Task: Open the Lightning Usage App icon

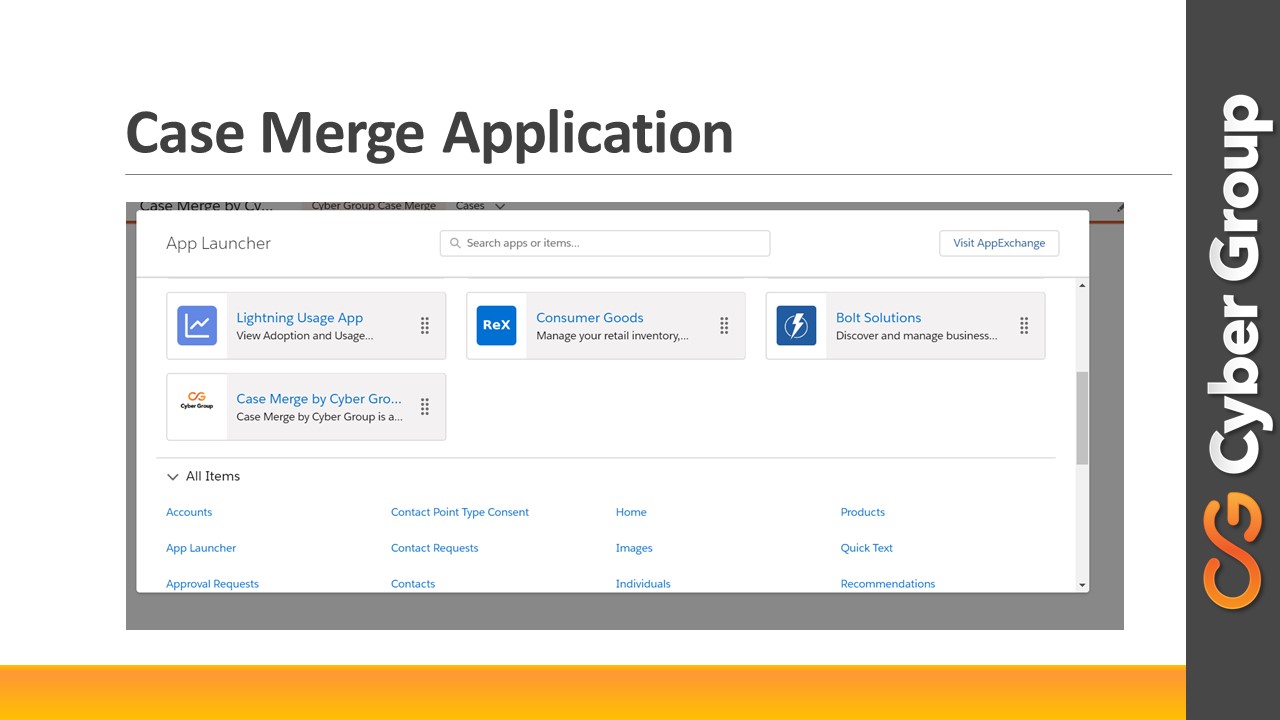Action: tap(197, 325)
